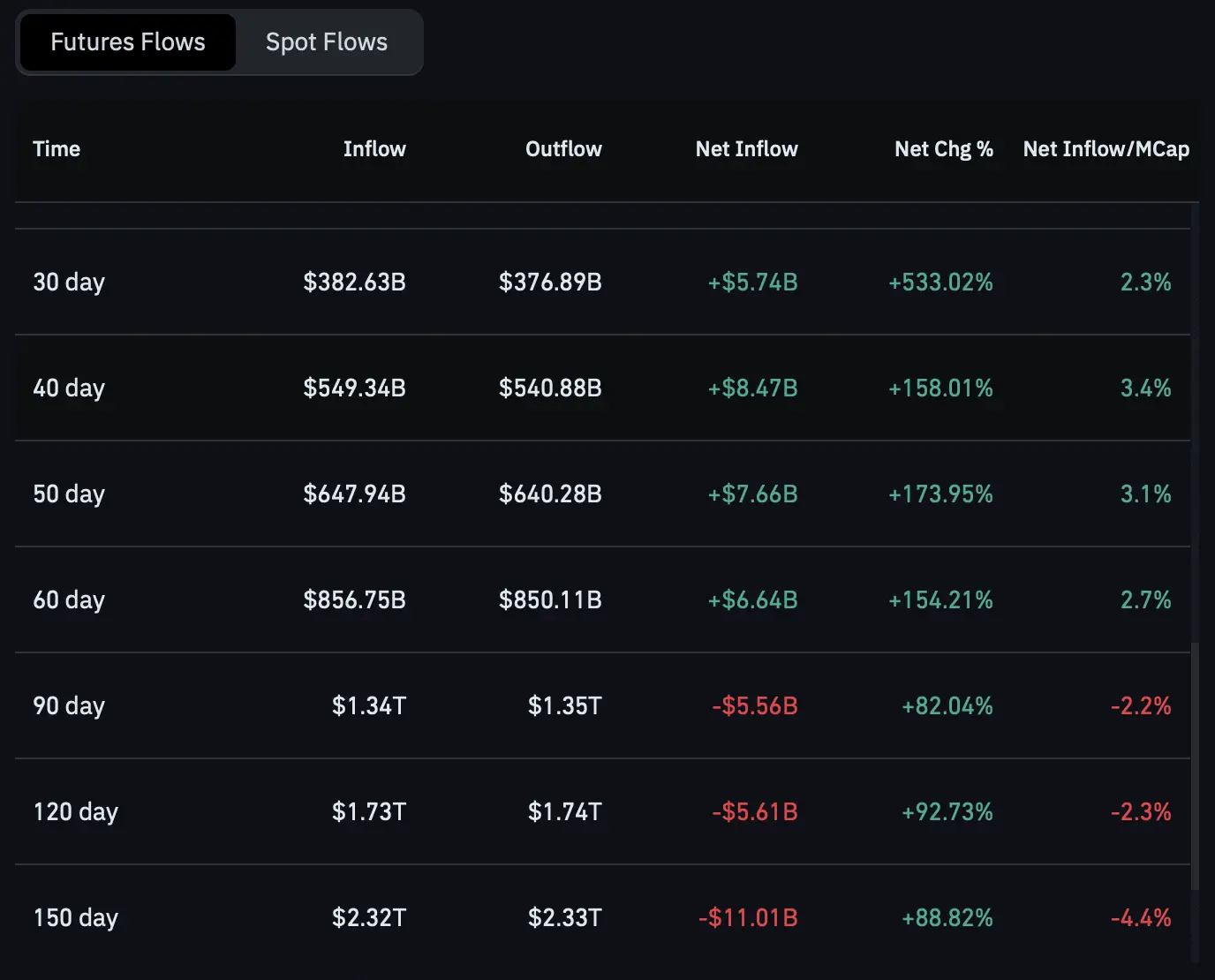The width and height of the screenshot is (1215, 980).
Task: Sort by the Net Inflow column header
Action: 746,148
